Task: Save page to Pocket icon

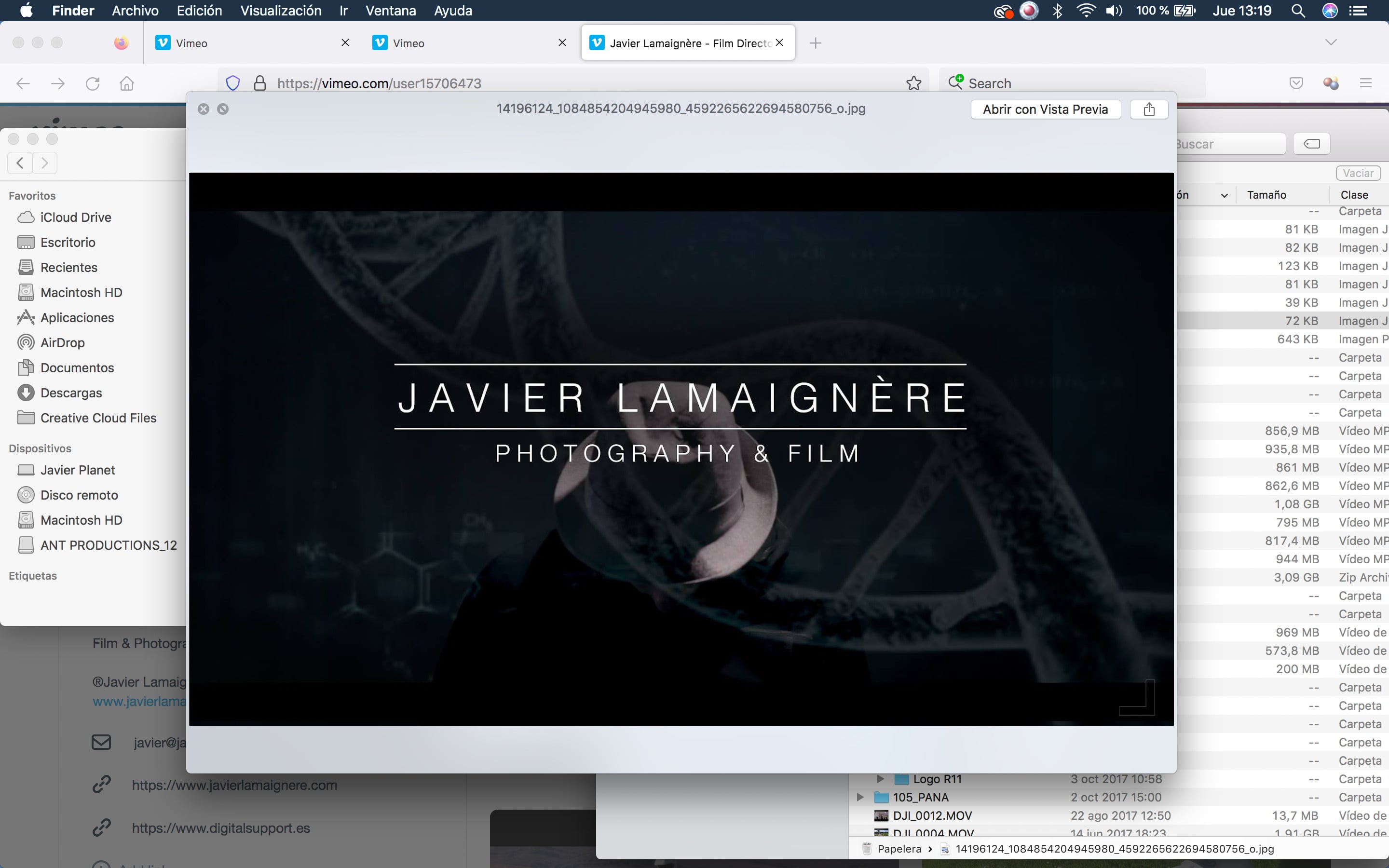Action: (1296, 84)
